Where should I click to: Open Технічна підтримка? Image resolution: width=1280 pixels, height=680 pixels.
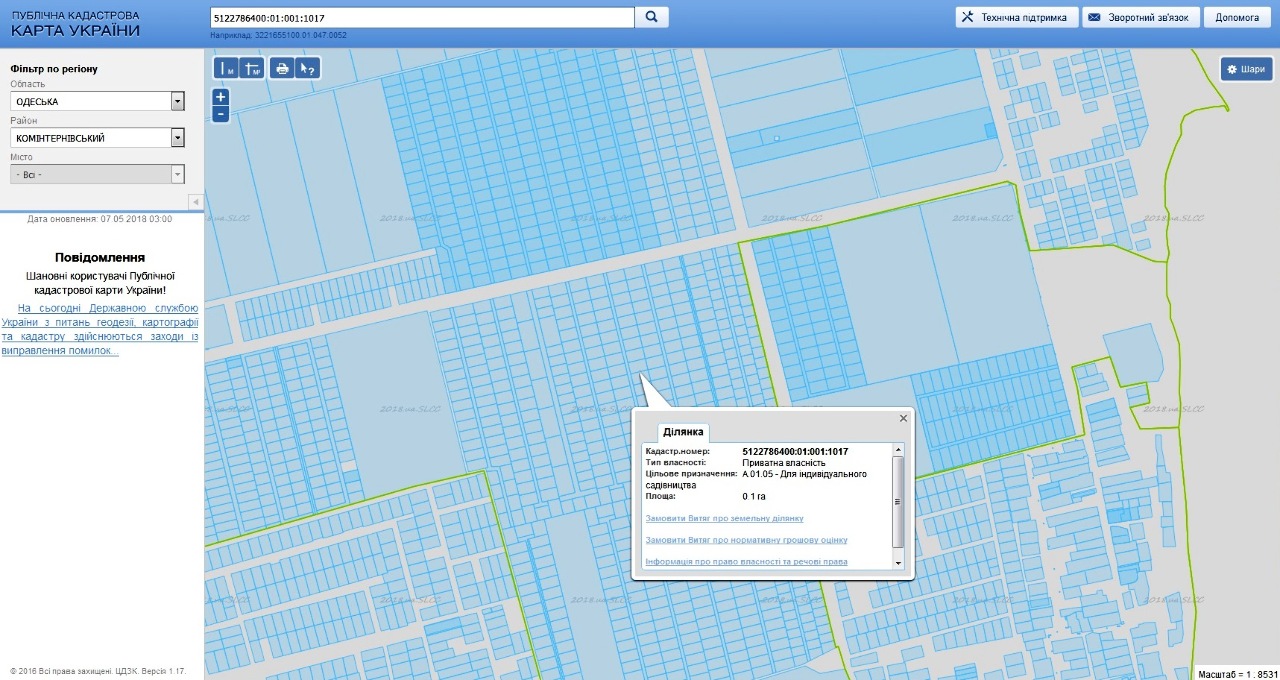[x=1016, y=18]
